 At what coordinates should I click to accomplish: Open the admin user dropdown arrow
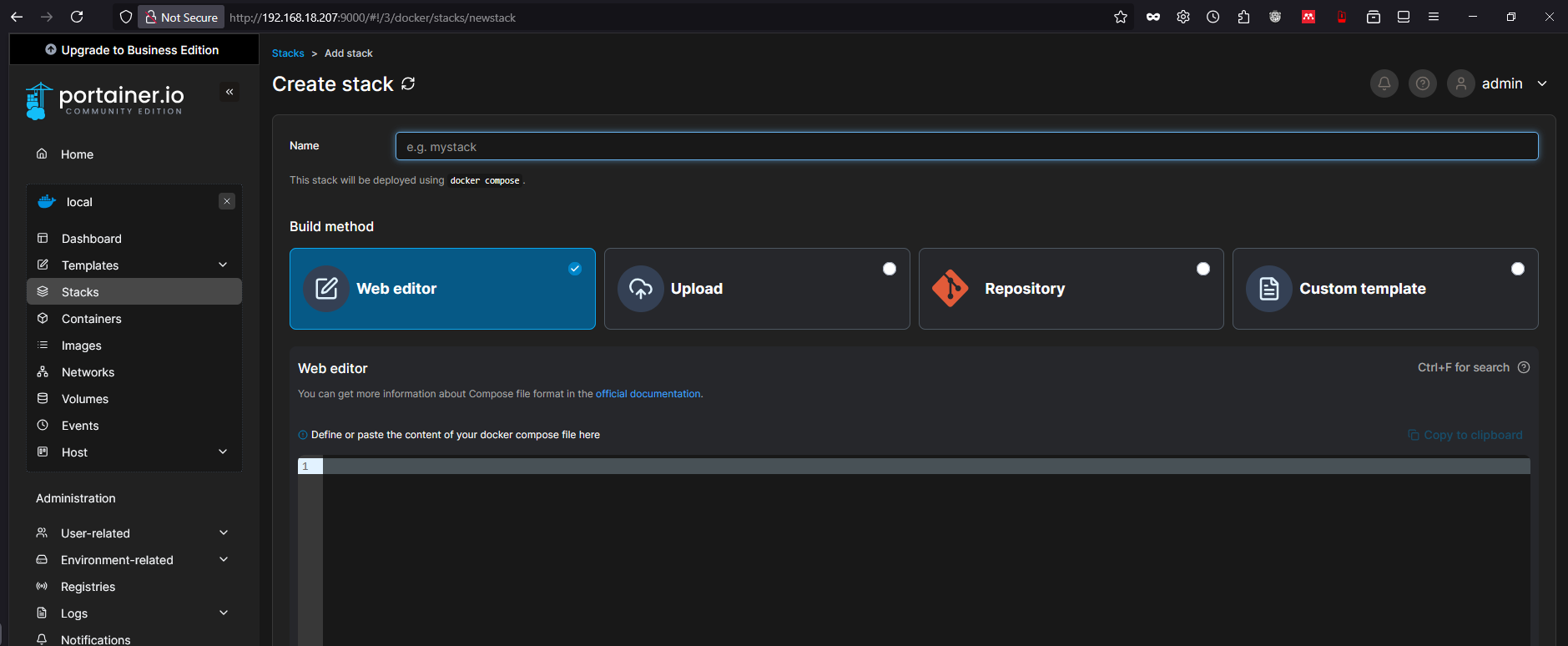point(1542,83)
